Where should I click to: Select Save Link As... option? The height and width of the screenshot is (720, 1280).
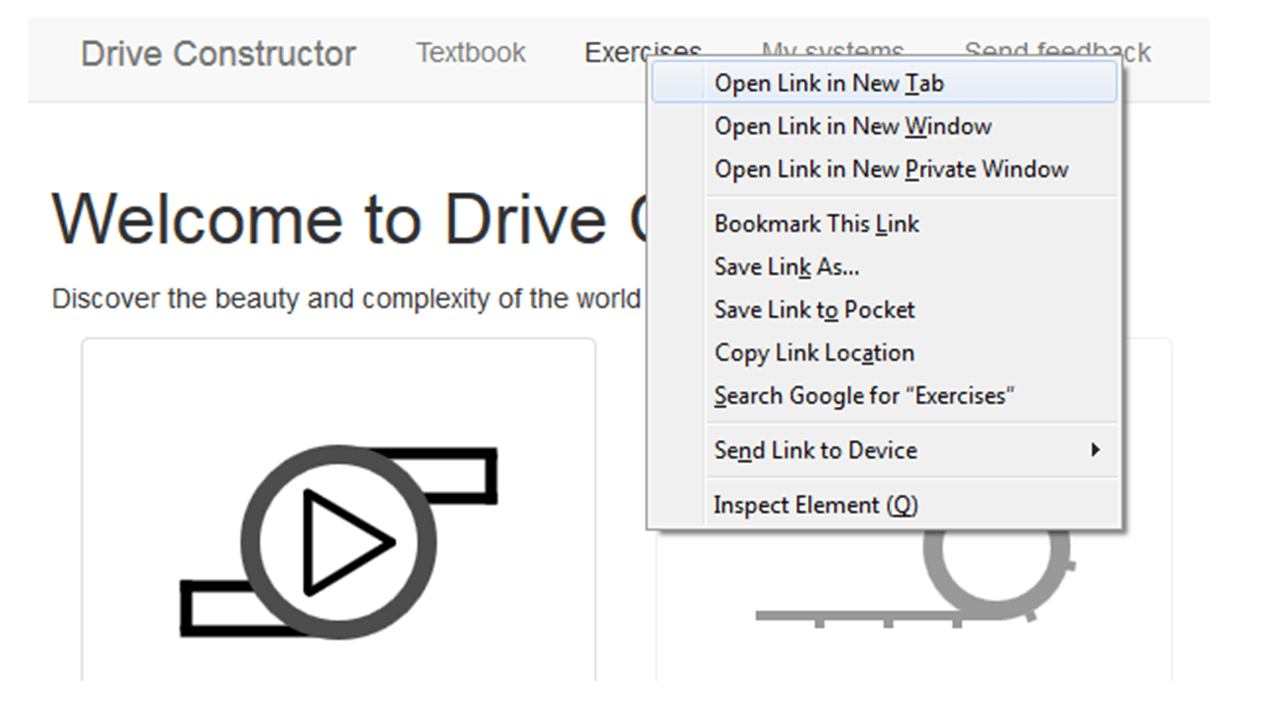click(x=786, y=267)
